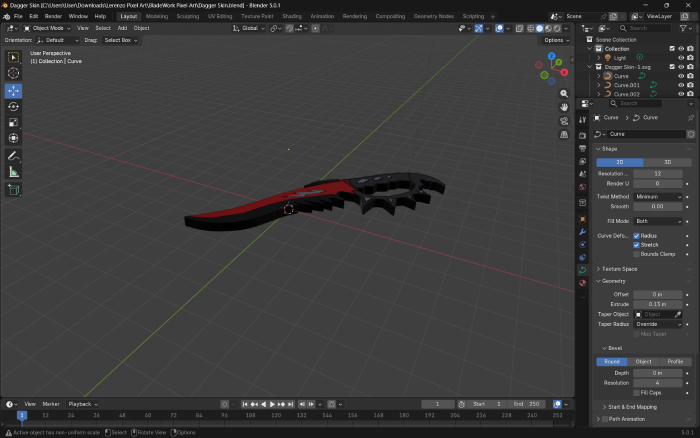Select rendered viewport shading
700x438 pixels.
tap(557, 28)
